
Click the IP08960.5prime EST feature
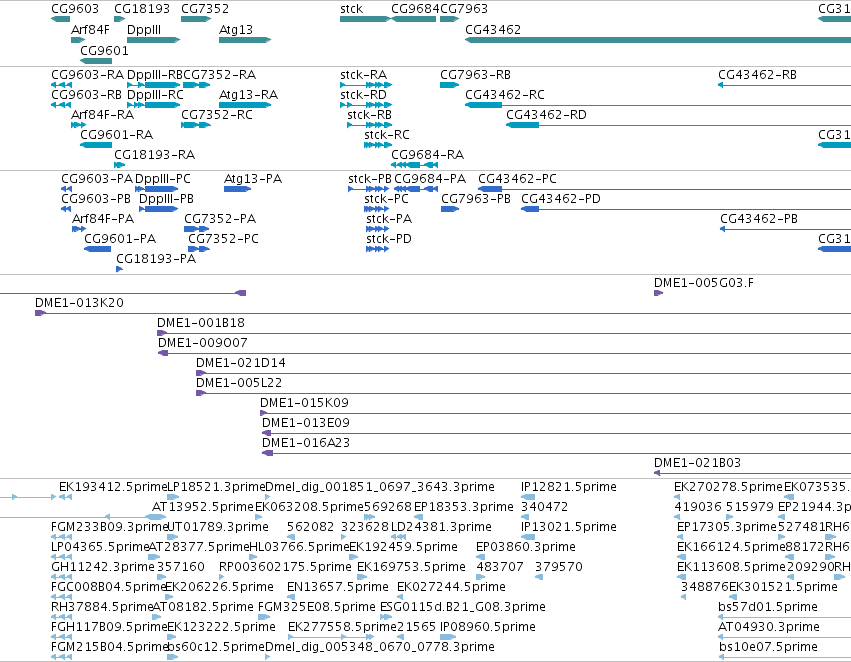click(x=448, y=638)
